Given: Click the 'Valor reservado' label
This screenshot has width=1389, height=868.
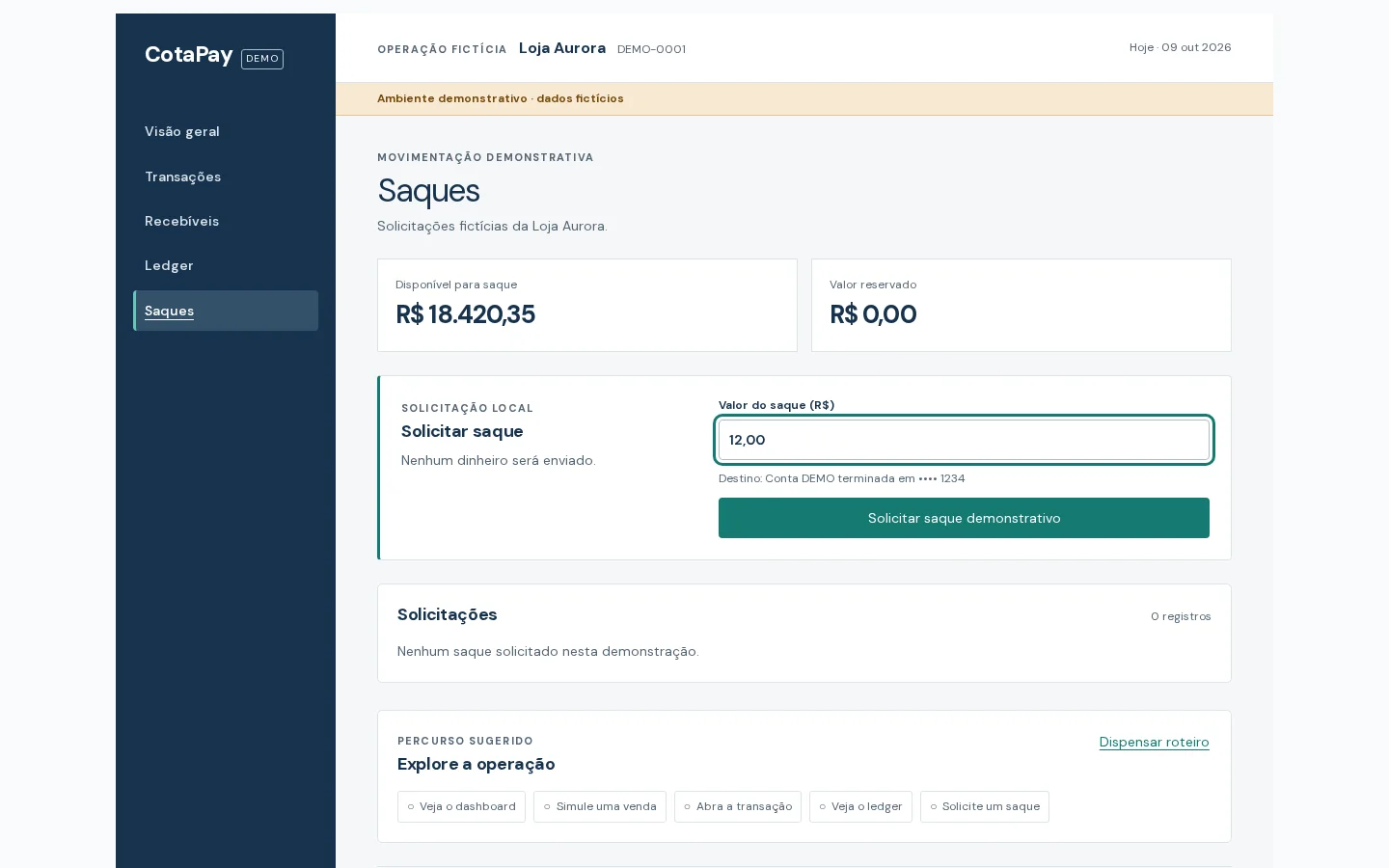Looking at the screenshot, I should (873, 285).
